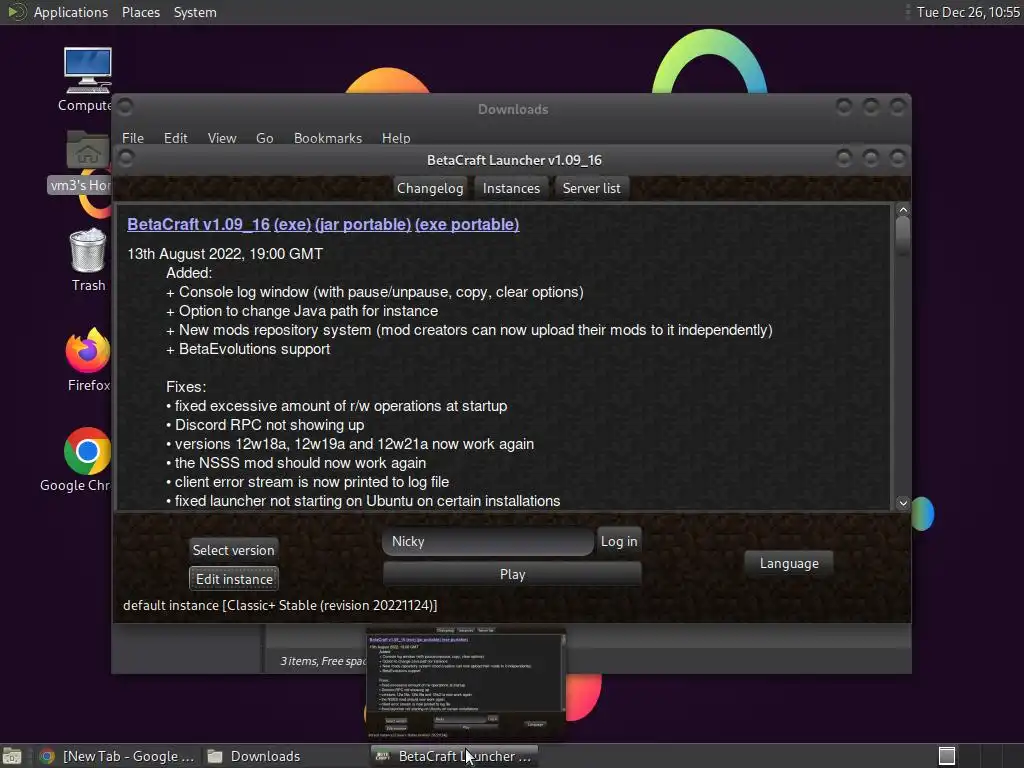Open Go menu in Downloads window

(264, 138)
